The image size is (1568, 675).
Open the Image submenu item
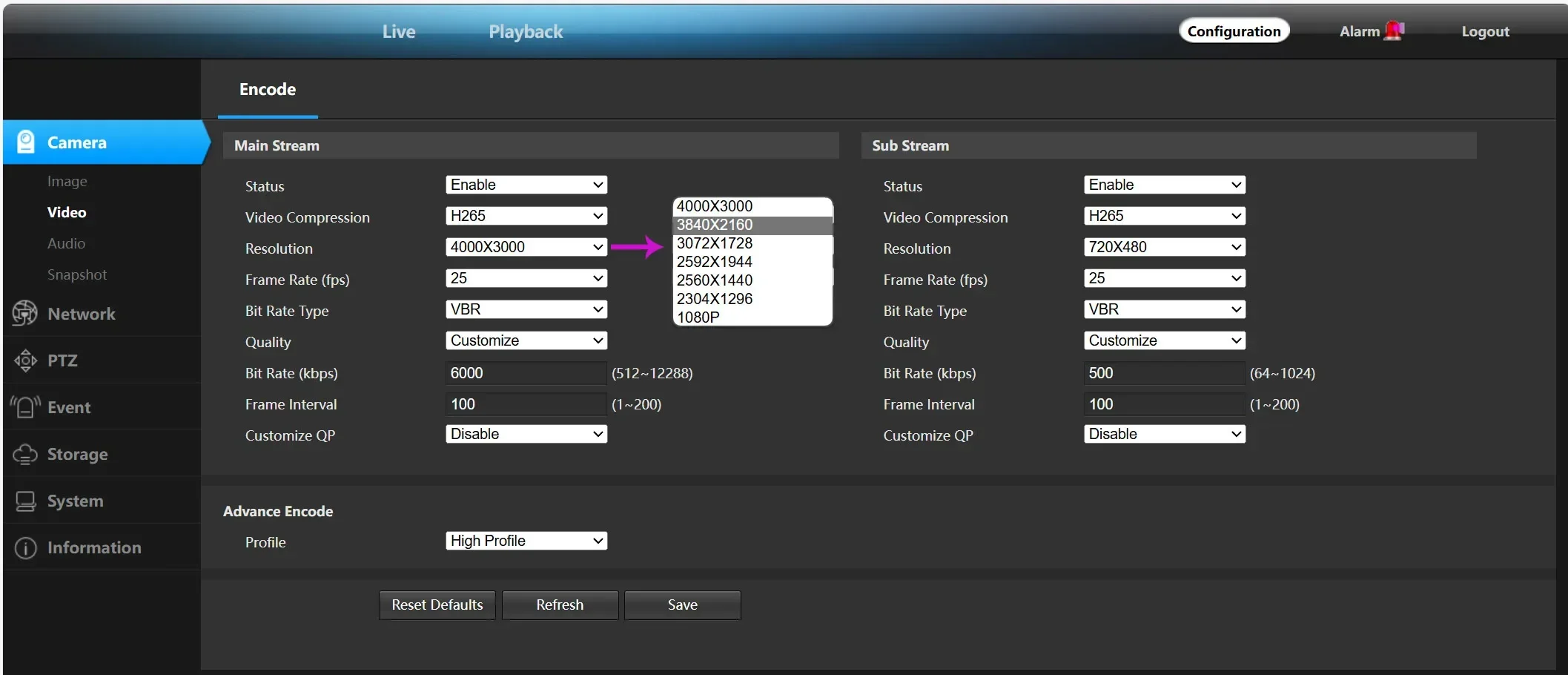[67, 181]
